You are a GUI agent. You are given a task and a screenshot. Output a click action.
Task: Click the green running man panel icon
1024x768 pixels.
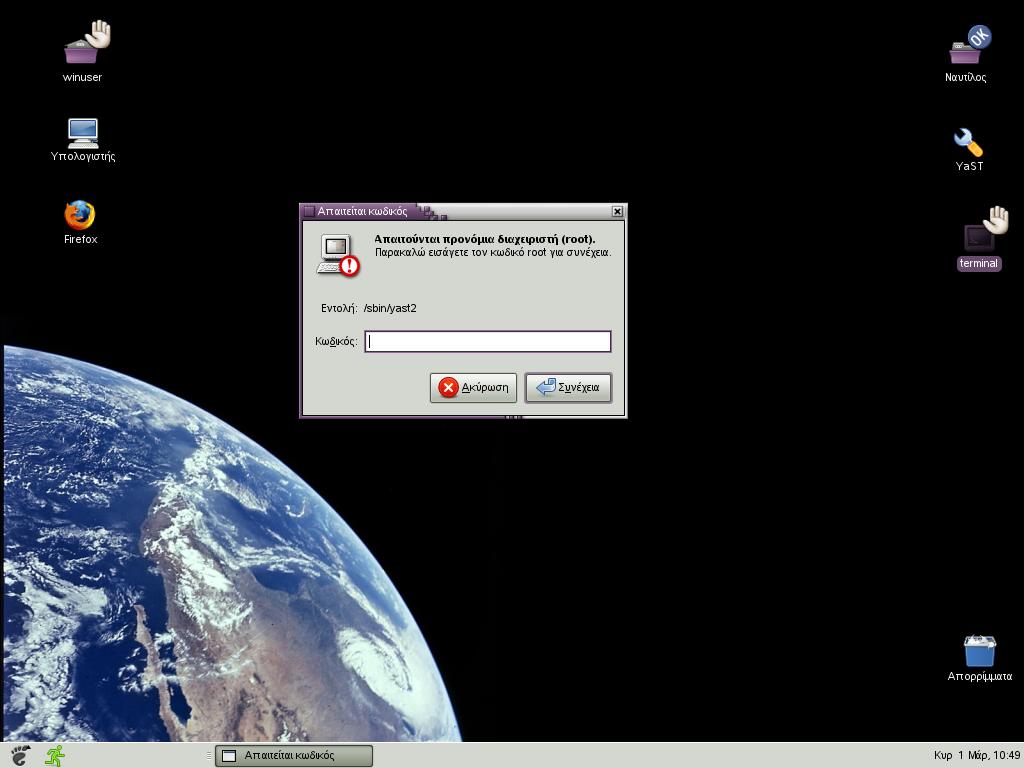pos(55,755)
